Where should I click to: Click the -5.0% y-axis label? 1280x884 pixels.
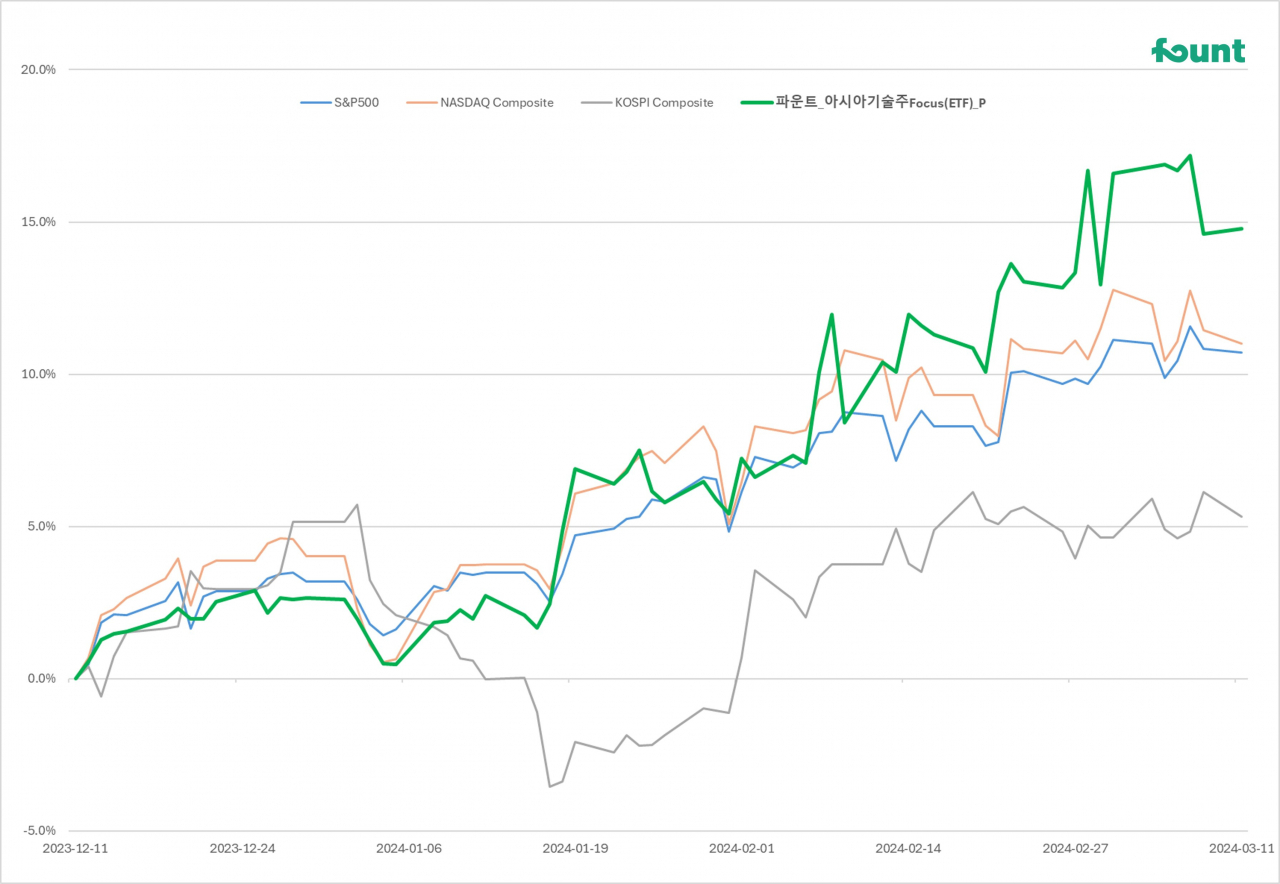[x=39, y=831]
